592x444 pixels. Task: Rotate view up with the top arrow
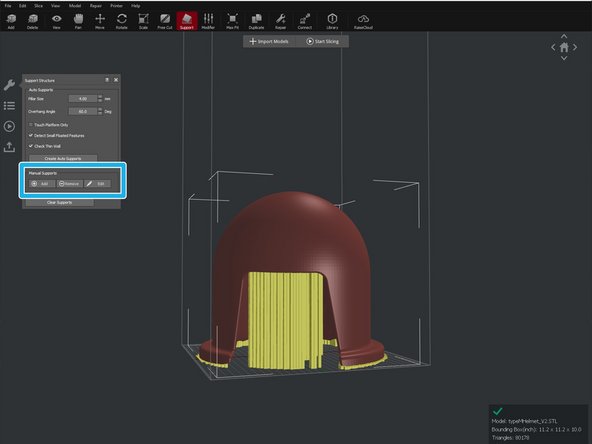click(564, 36)
